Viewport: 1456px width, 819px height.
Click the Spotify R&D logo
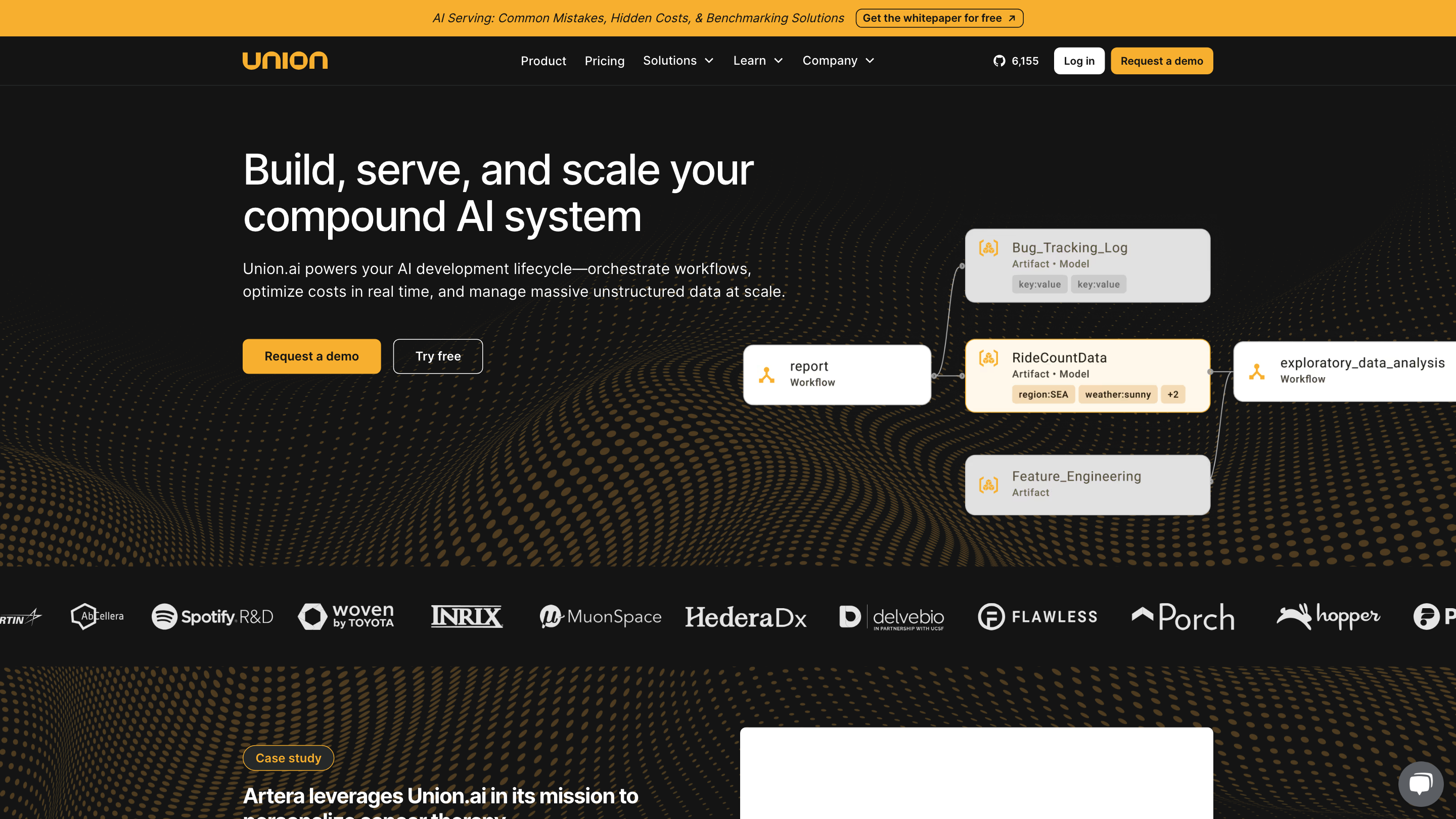[x=212, y=617]
